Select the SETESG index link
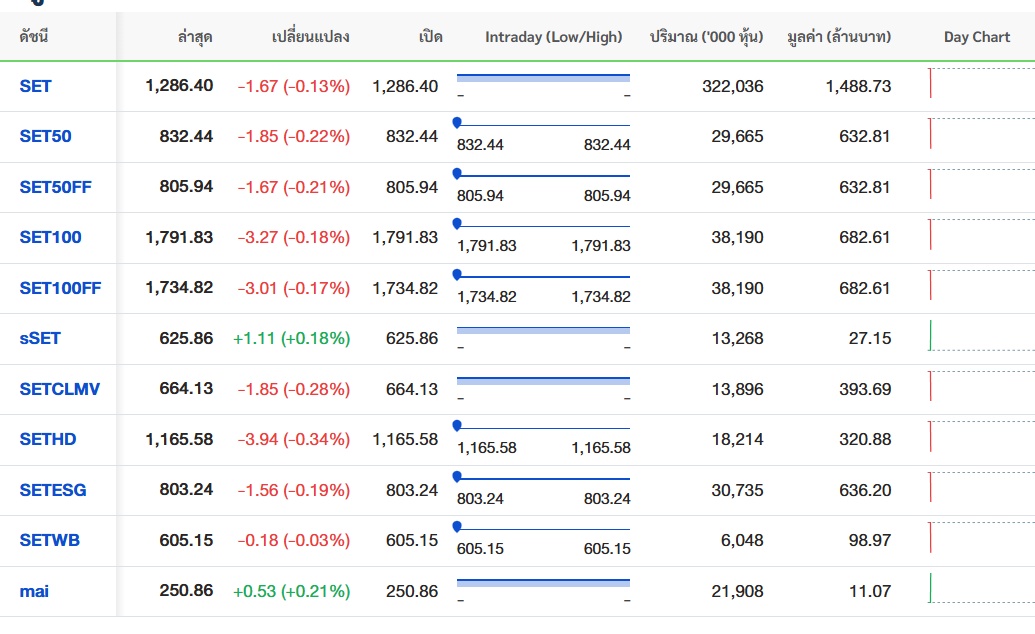The width and height of the screenshot is (1035, 634). 53,490
